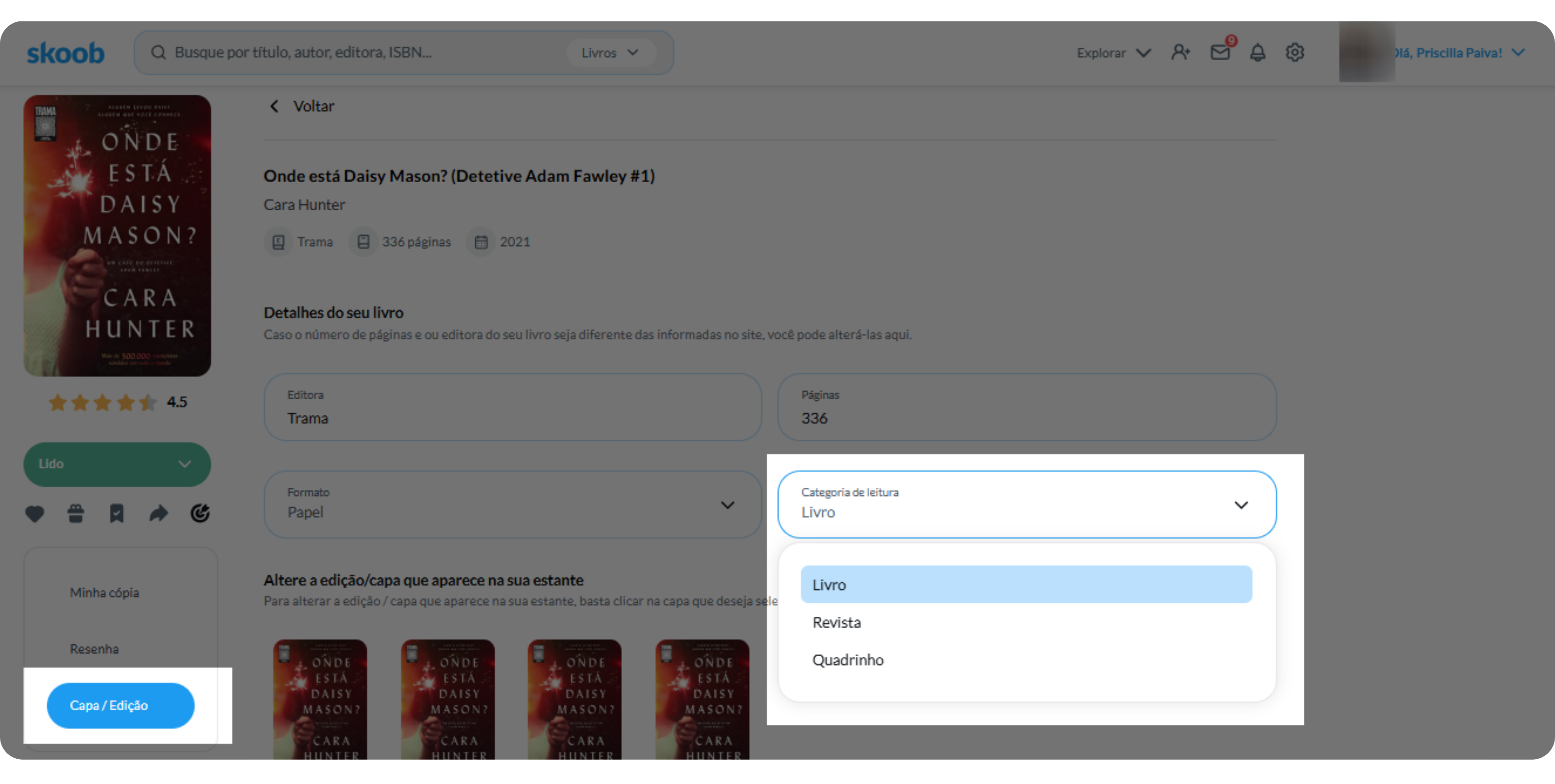Click the 2021 calendar icon

pyautogui.click(x=481, y=242)
